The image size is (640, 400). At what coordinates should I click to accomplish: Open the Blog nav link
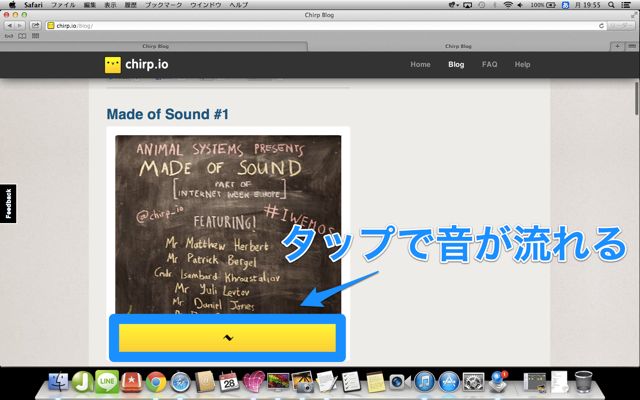coord(456,64)
